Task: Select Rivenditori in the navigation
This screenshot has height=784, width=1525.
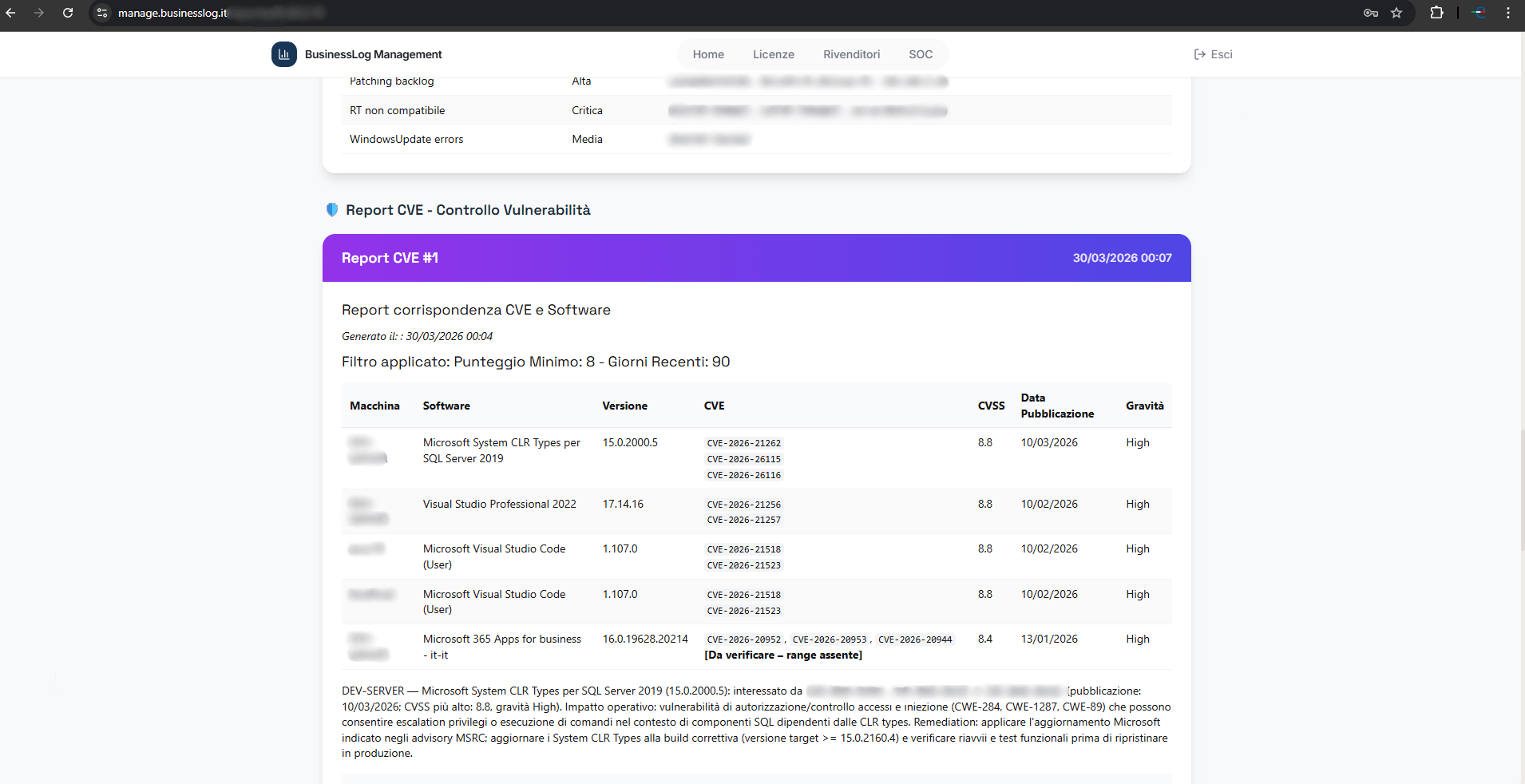Action: pyautogui.click(x=850, y=54)
